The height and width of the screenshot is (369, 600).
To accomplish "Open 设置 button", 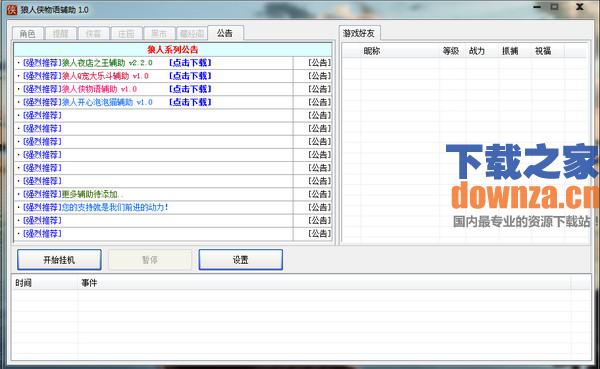I will tap(241, 260).
